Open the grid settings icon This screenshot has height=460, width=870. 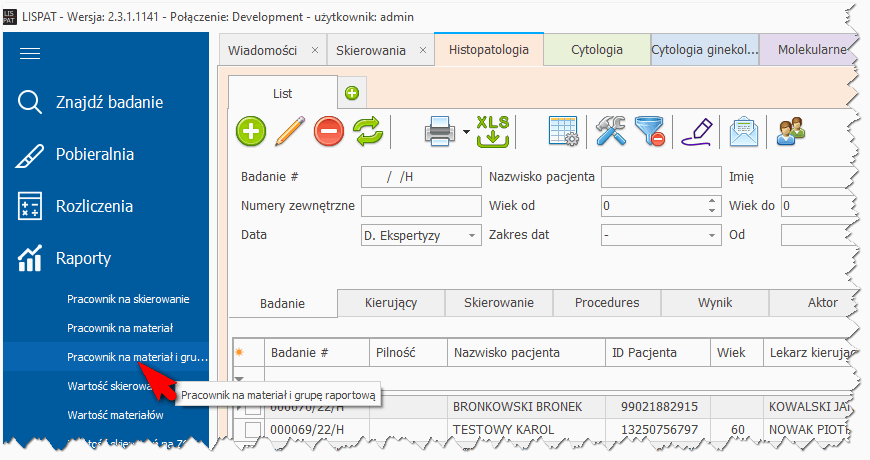pyautogui.click(x=564, y=131)
